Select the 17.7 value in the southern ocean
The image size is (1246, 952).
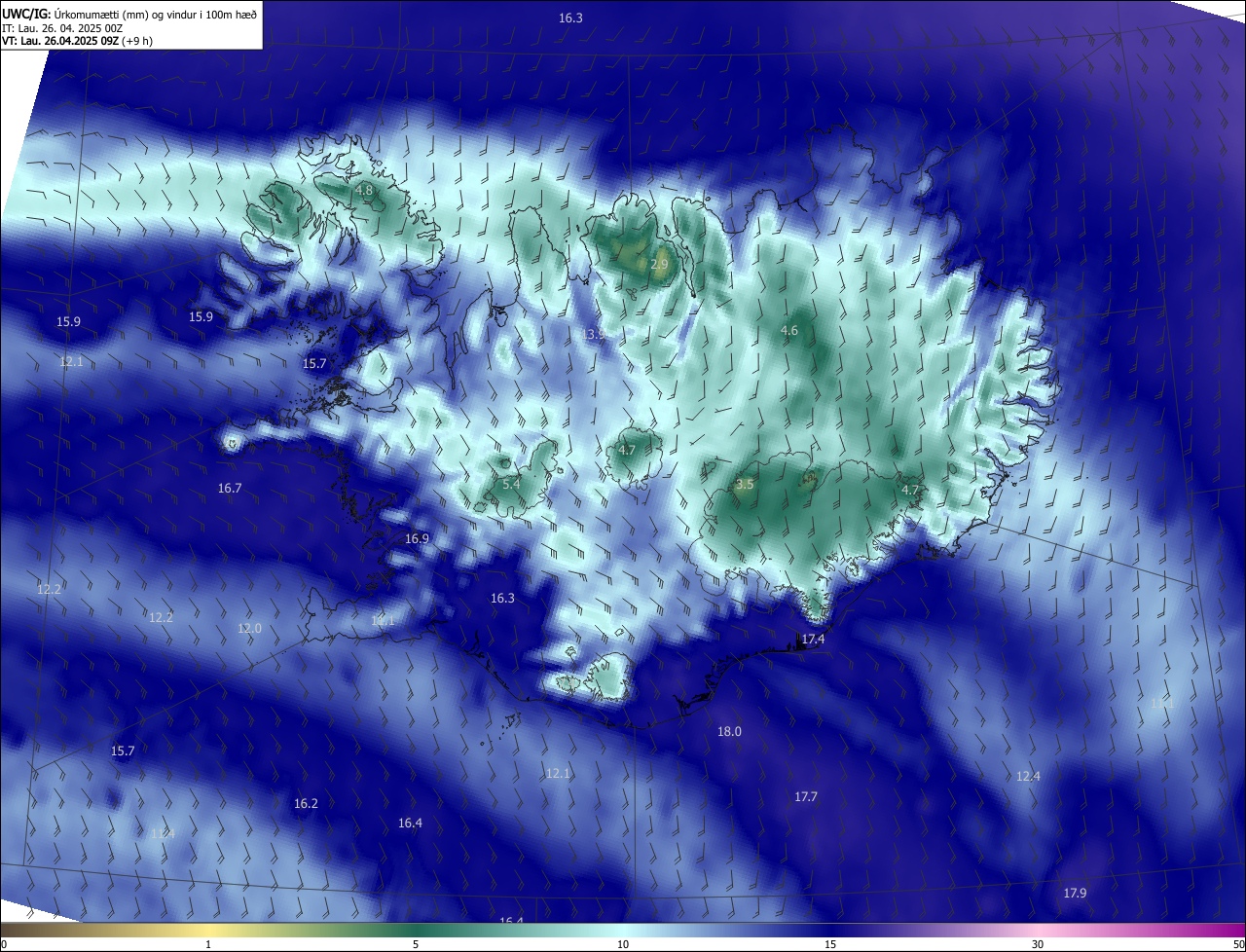pos(806,797)
